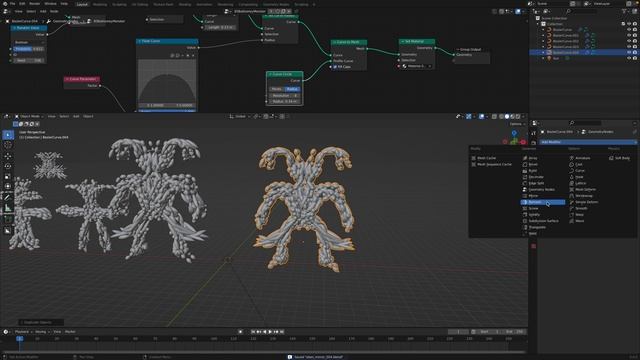This screenshot has height=360, width=640.
Task: Click the BezierCurve.001 curve icon in outliner
Action: [549, 36]
